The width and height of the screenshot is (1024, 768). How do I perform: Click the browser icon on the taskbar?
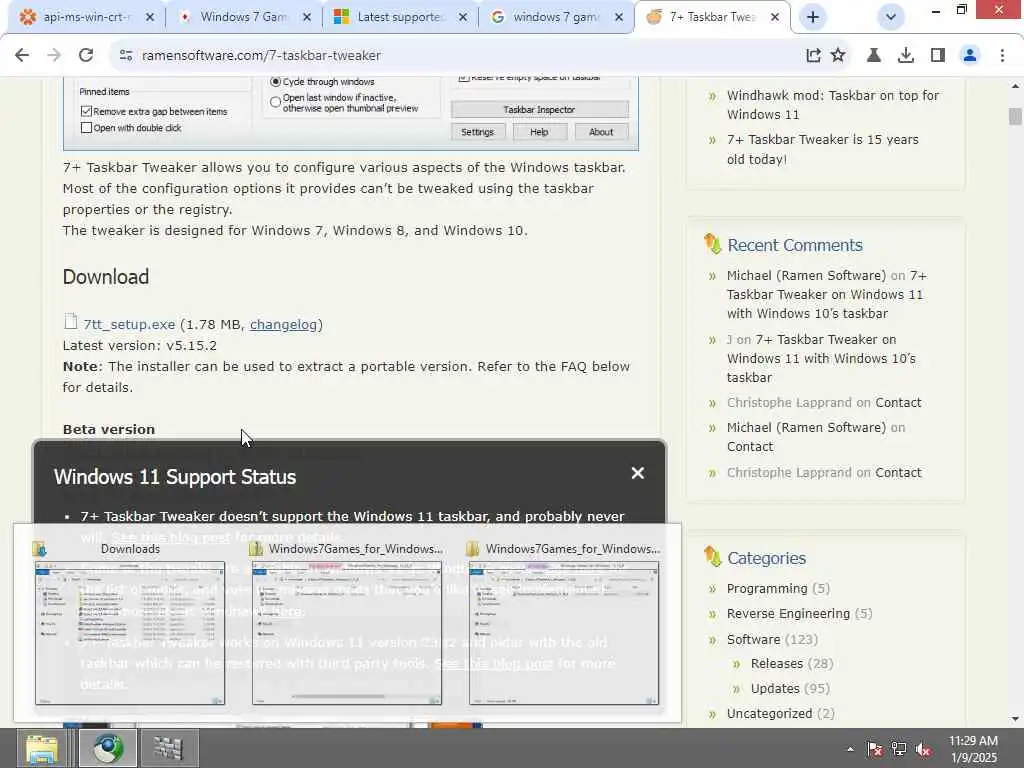[108, 748]
